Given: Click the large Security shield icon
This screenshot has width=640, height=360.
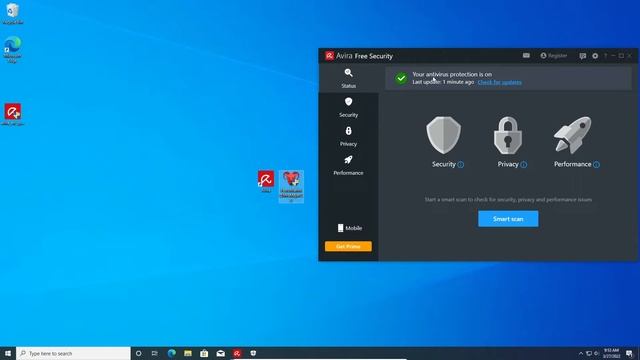Looking at the screenshot, I should coord(444,135).
